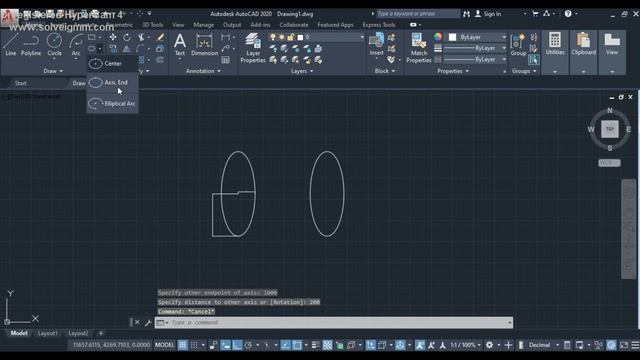Toggle Lineweight display in status bar
This screenshot has height=360, width=640.
(x=316, y=345)
